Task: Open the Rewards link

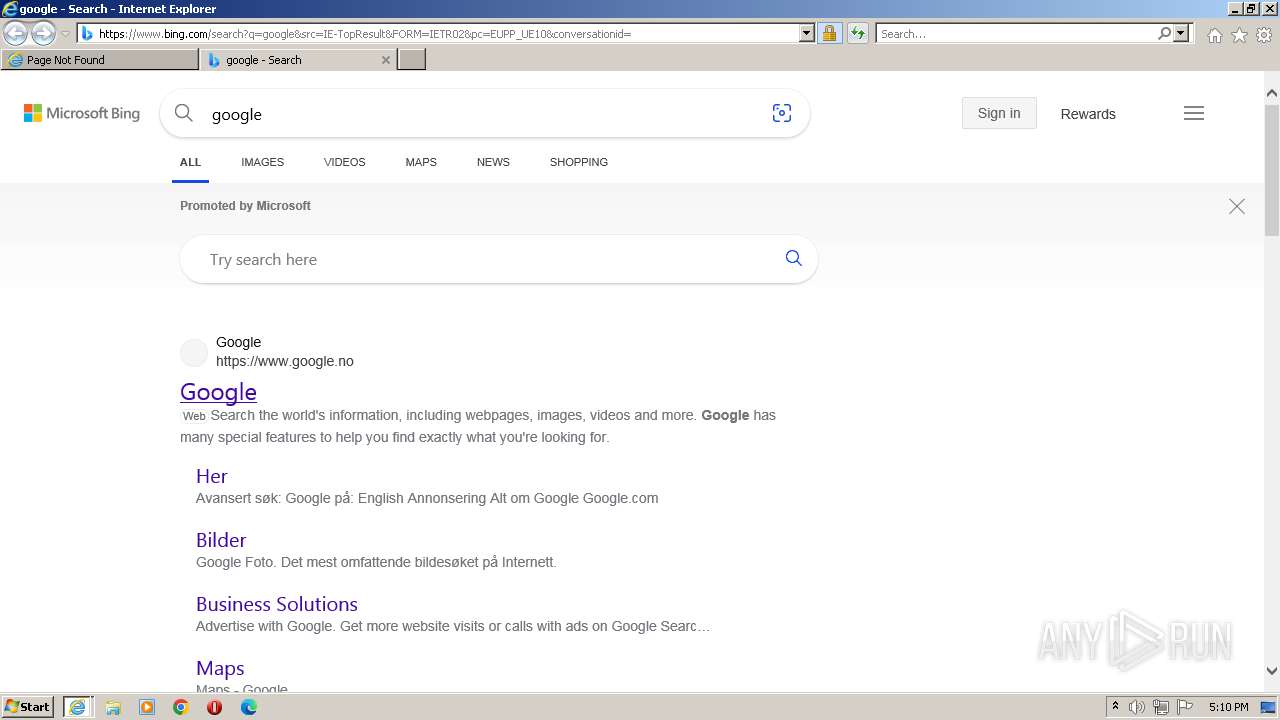Action: click(x=1088, y=114)
